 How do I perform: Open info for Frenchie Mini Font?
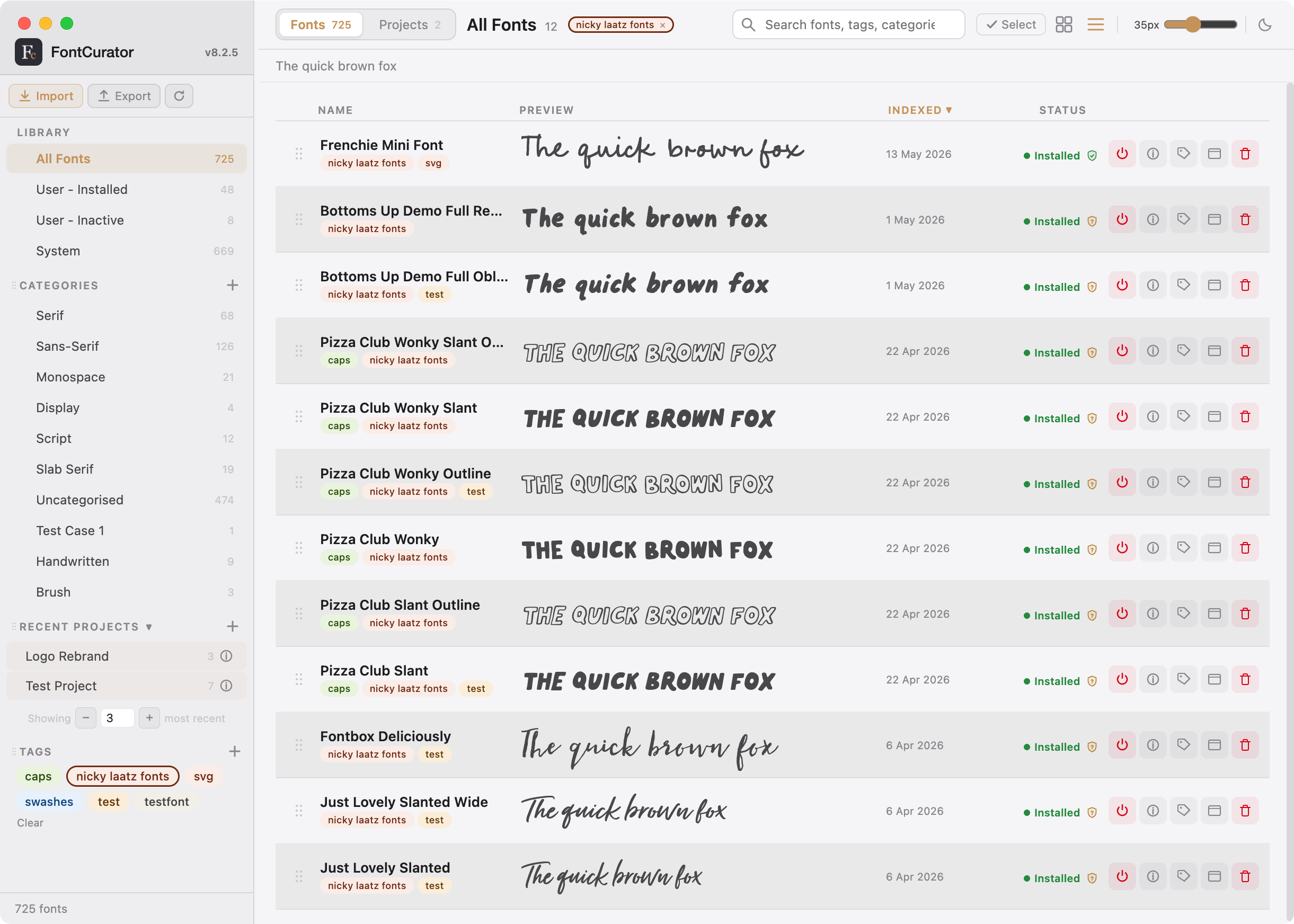pos(1153,154)
